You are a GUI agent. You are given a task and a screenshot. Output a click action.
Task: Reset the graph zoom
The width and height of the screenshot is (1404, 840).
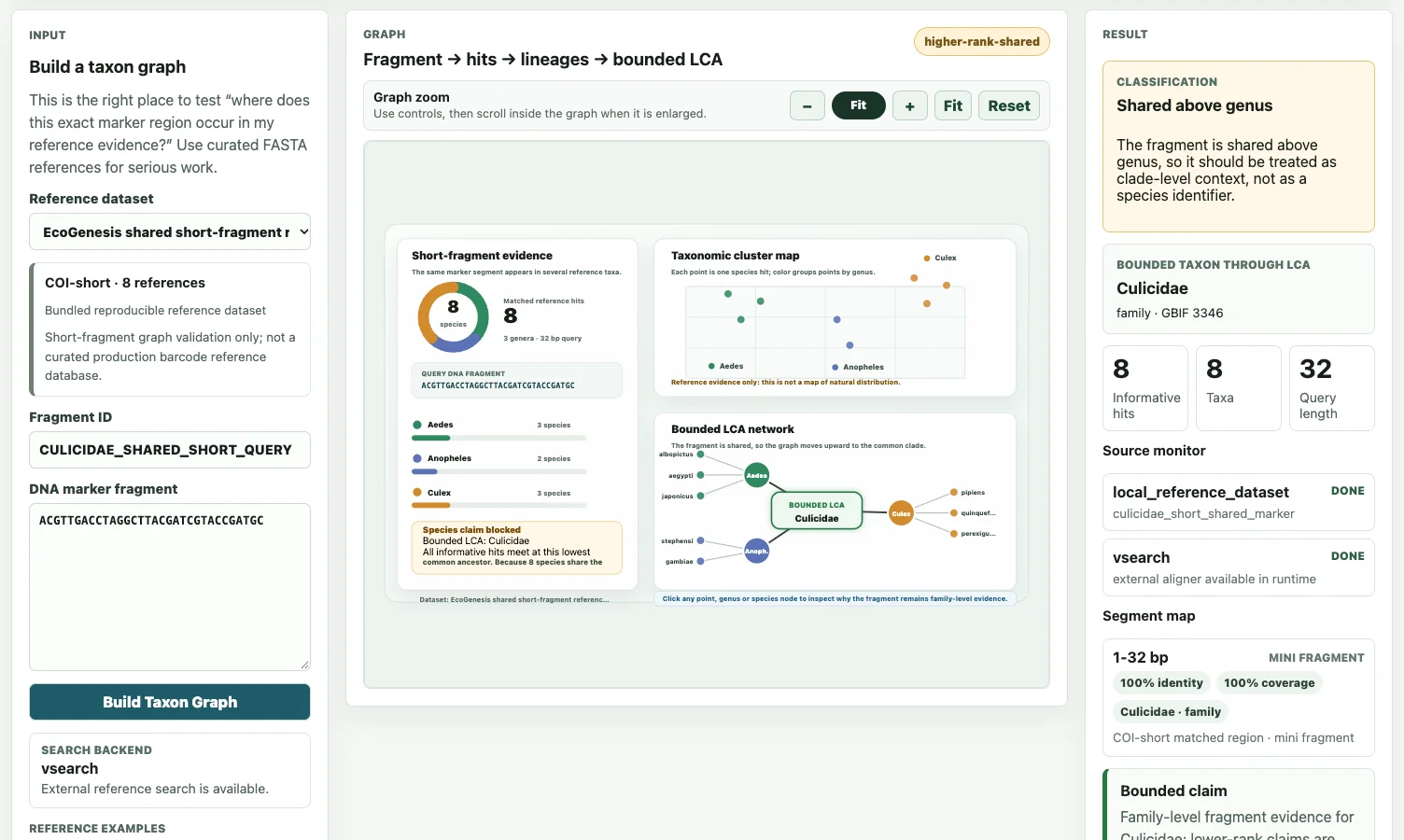click(1009, 105)
